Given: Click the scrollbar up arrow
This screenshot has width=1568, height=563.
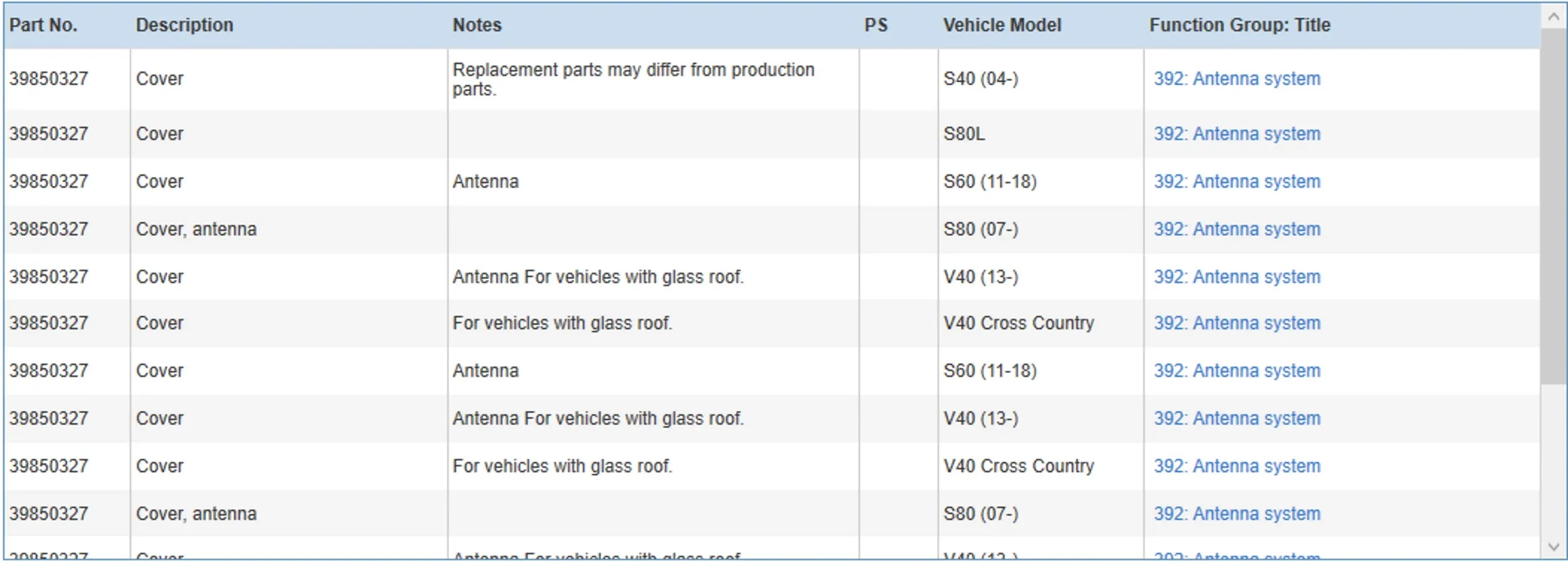Looking at the screenshot, I should pyautogui.click(x=1554, y=17).
